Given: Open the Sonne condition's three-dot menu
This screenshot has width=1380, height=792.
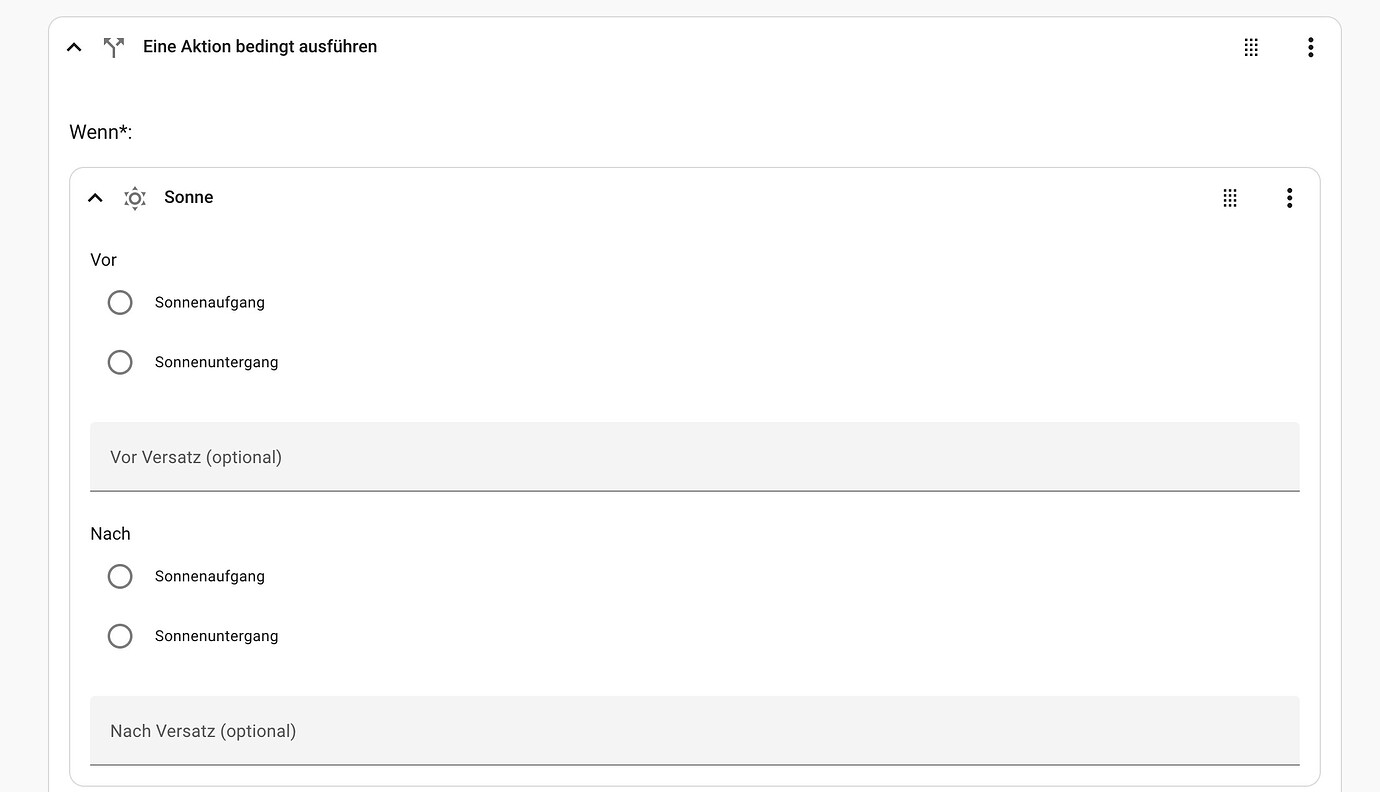Looking at the screenshot, I should (x=1289, y=198).
